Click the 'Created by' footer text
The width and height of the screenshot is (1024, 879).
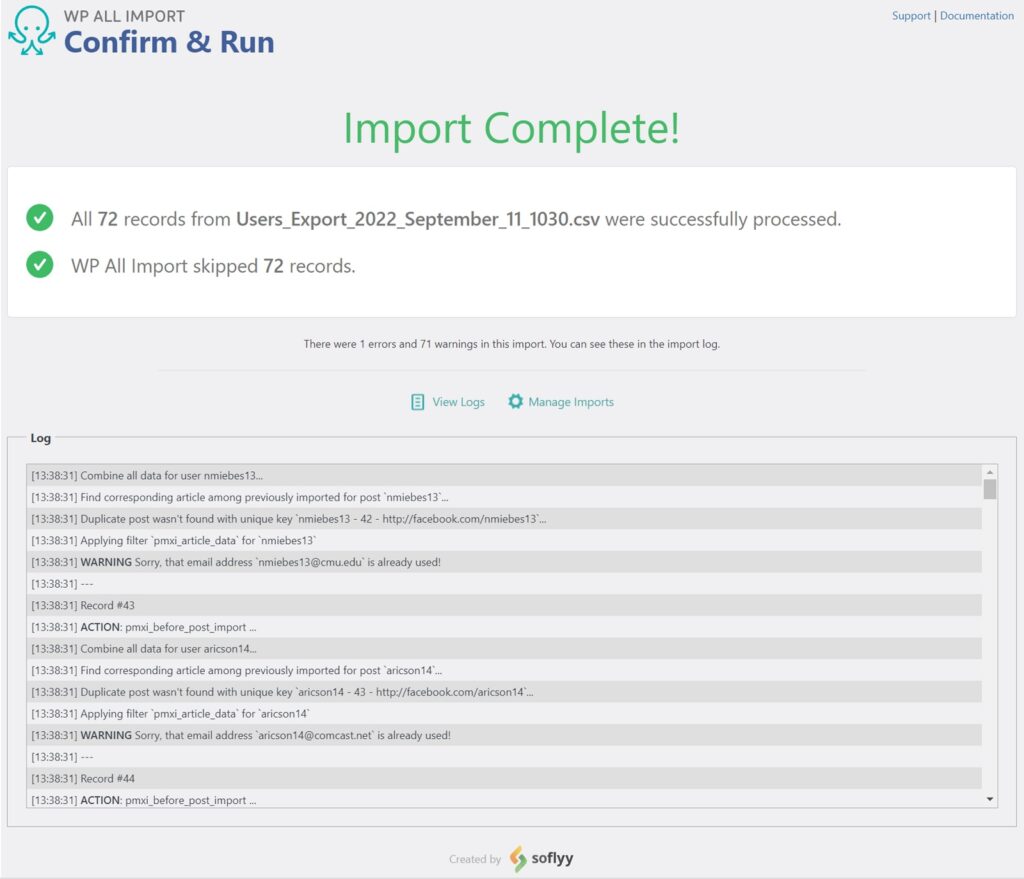475,859
